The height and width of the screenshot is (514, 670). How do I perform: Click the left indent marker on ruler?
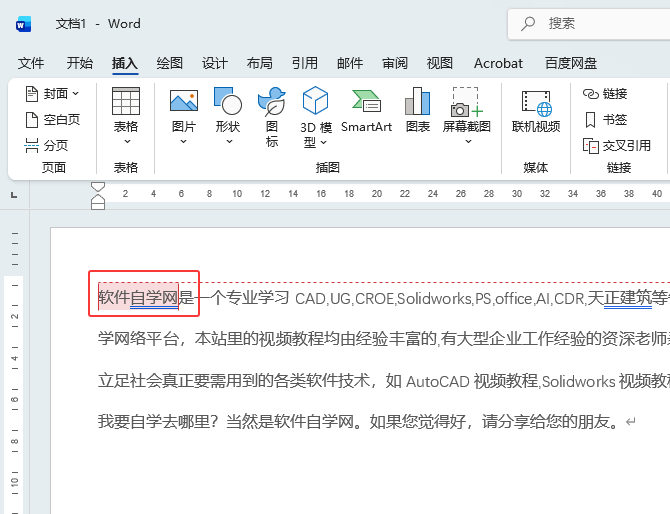pos(98,206)
